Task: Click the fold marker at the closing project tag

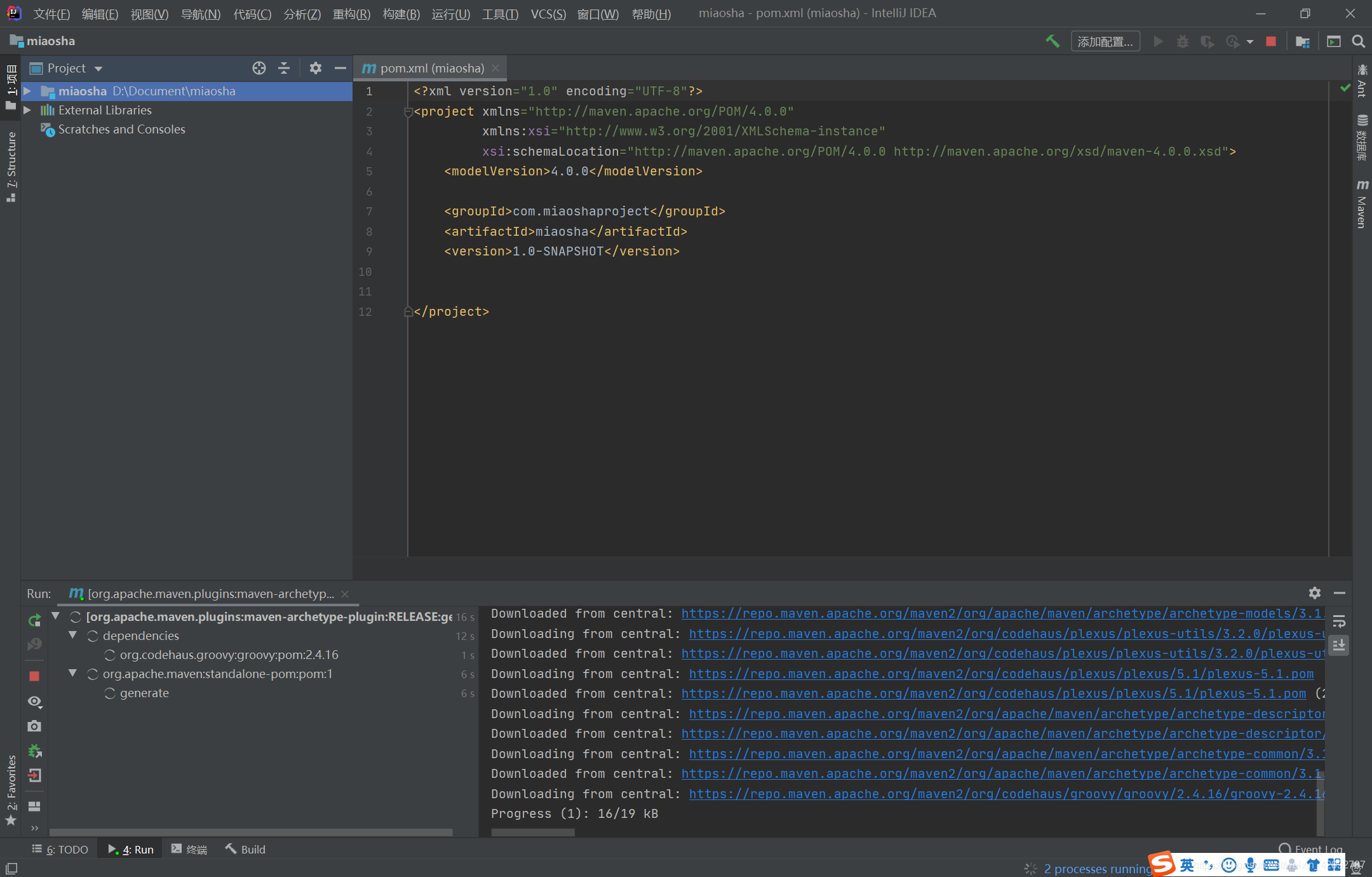Action: pyautogui.click(x=408, y=312)
